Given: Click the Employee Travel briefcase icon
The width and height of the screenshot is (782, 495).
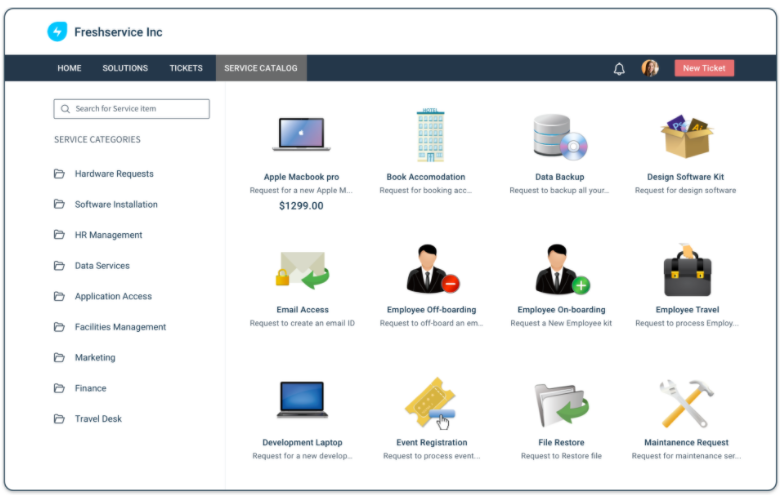Looking at the screenshot, I should tap(687, 269).
